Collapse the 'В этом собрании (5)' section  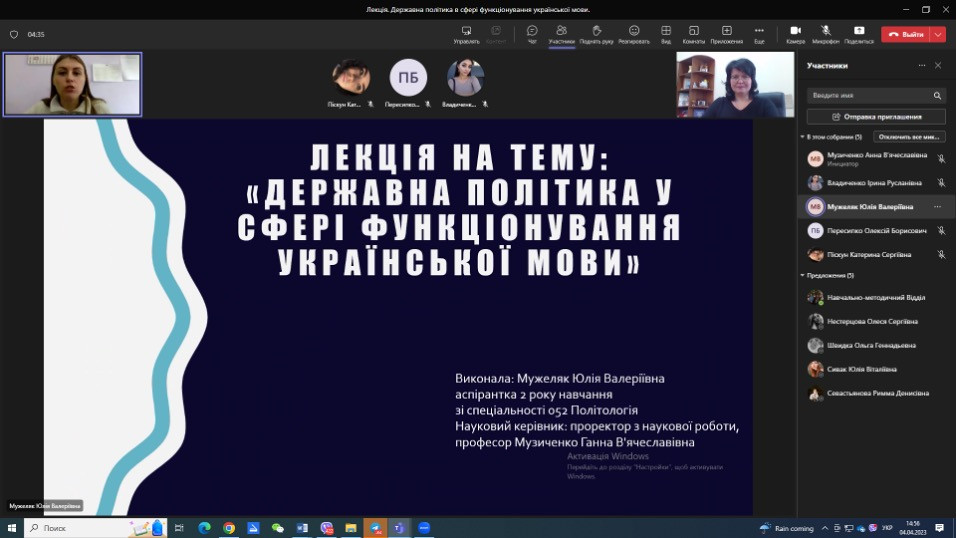[802, 137]
